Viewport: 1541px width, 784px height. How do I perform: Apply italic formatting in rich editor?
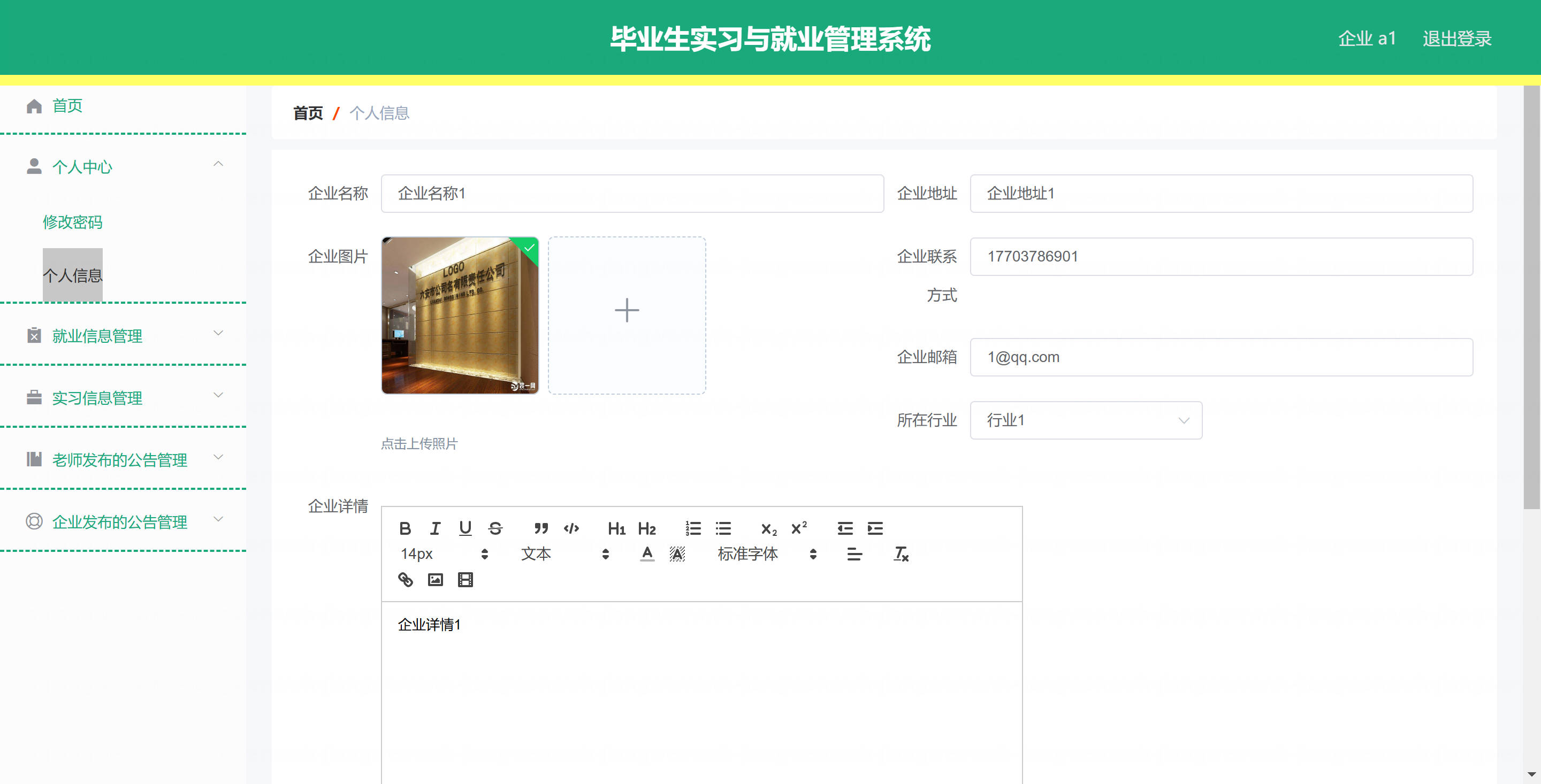[x=435, y=528]
